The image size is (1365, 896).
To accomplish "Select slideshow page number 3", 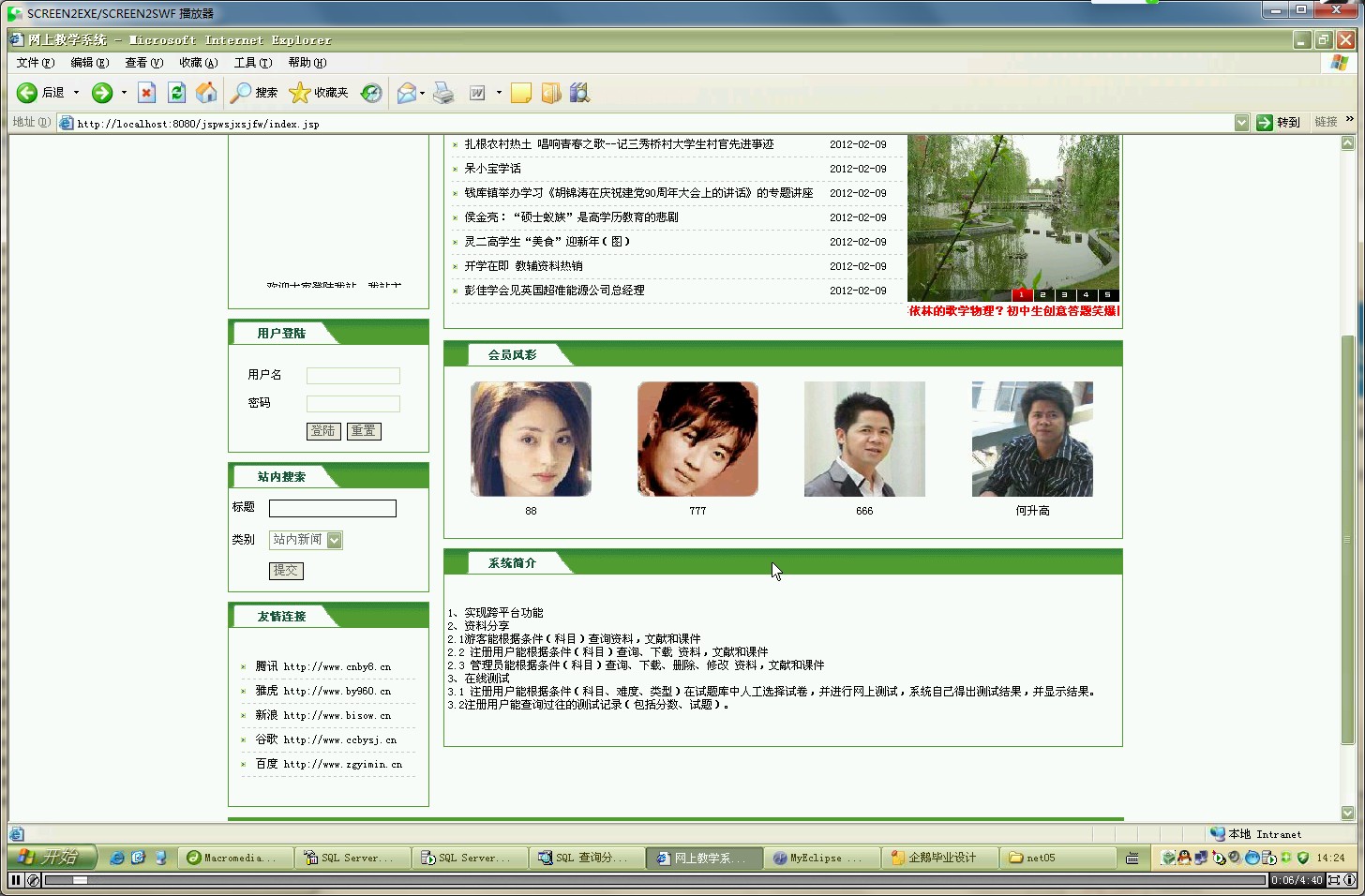I will (x=1064, y=294).
